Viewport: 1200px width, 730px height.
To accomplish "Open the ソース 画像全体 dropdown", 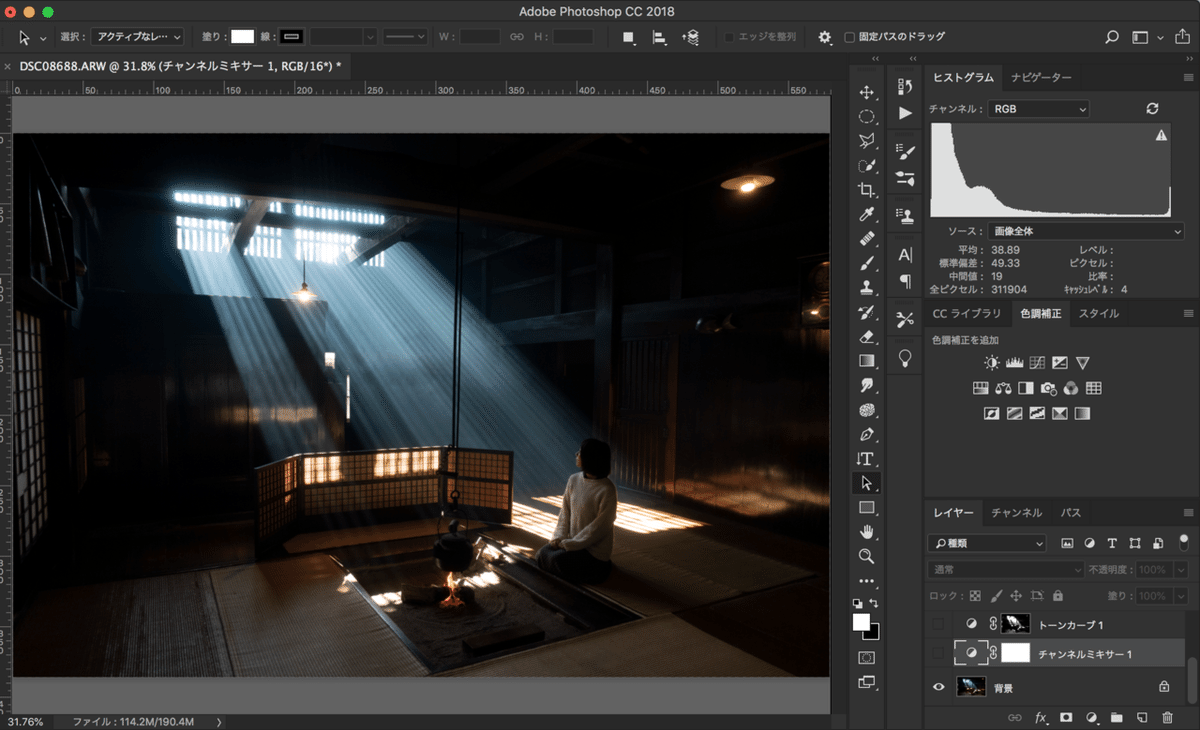I will [x=1086, y=231].
